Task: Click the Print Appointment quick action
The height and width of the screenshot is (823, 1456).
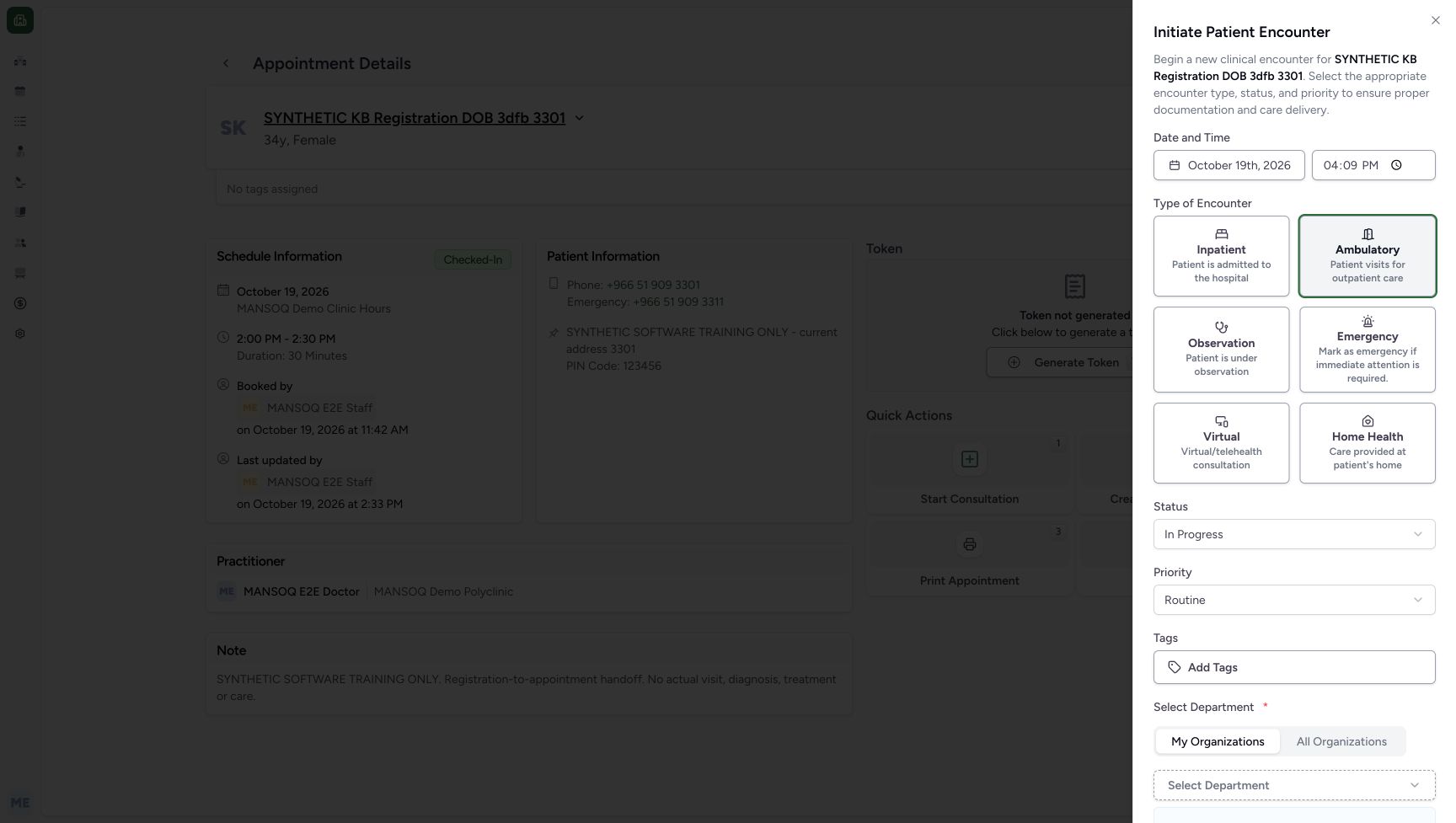Action: point(970,558)
